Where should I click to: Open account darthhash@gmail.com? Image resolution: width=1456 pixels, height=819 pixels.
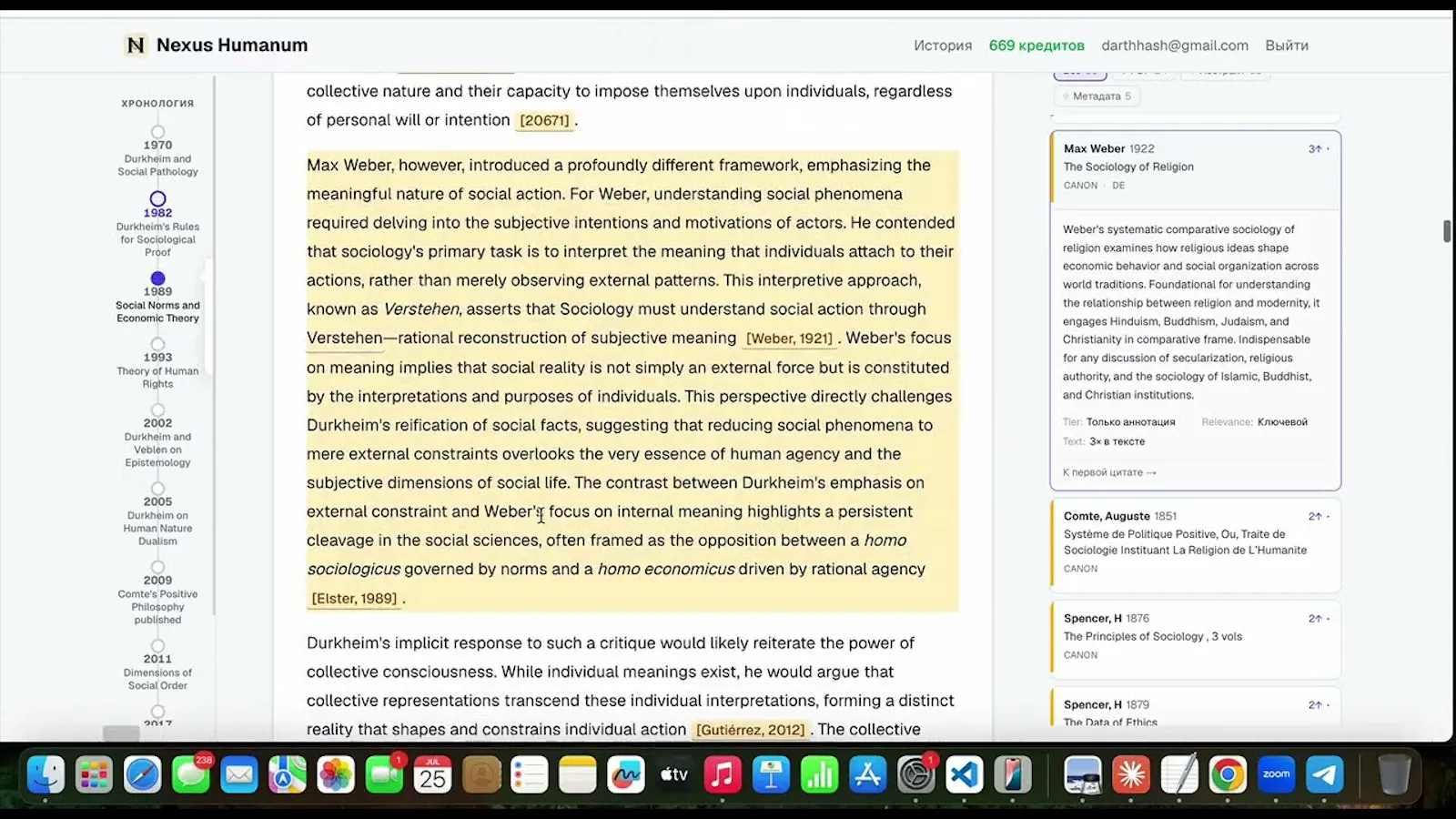pos(1175,45)
